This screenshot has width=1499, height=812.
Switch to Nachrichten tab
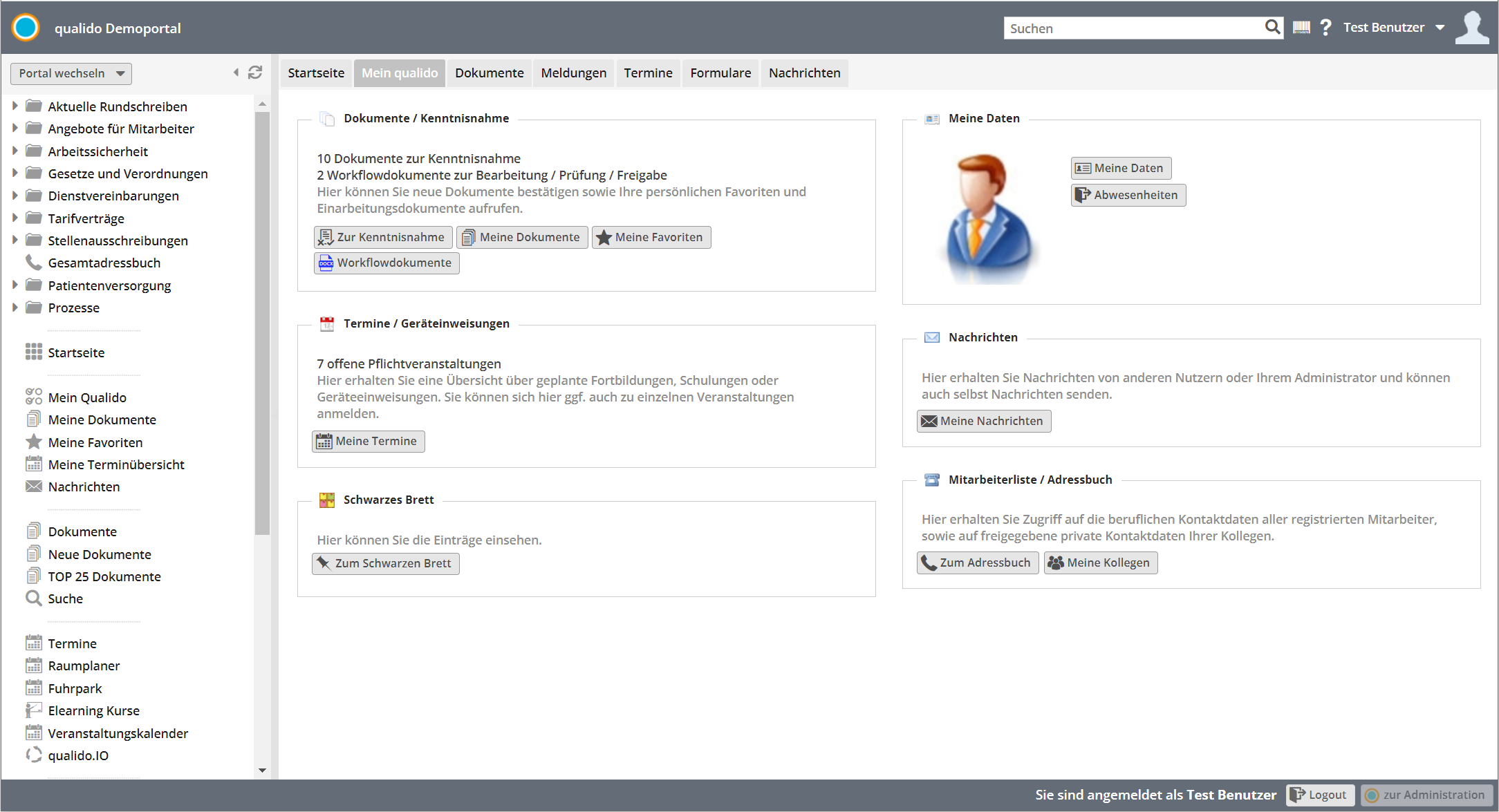coord(805,73)
